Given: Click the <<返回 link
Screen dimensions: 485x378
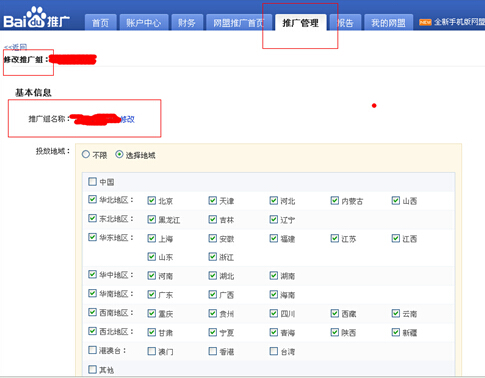Looking at the screenshot, I should (x=15, y=47).
